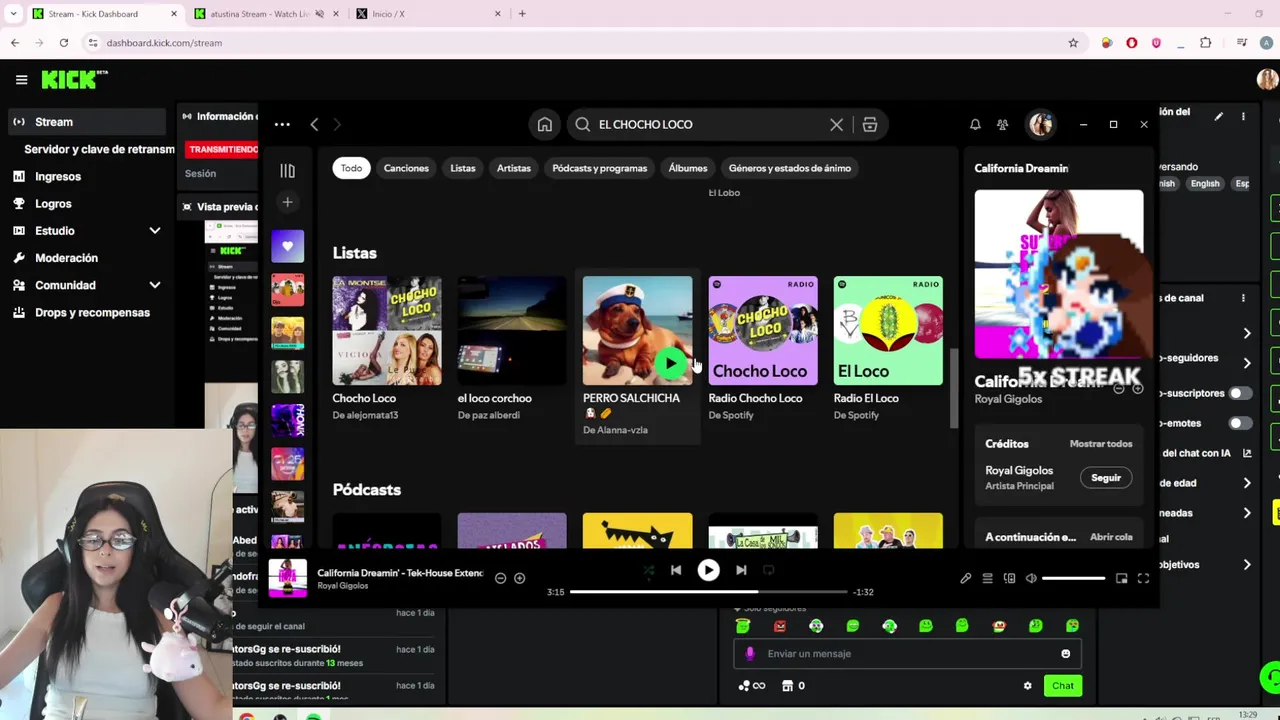Open the queue icon in player bar
Screen dimensions: 1280x720
pos(987,578)
